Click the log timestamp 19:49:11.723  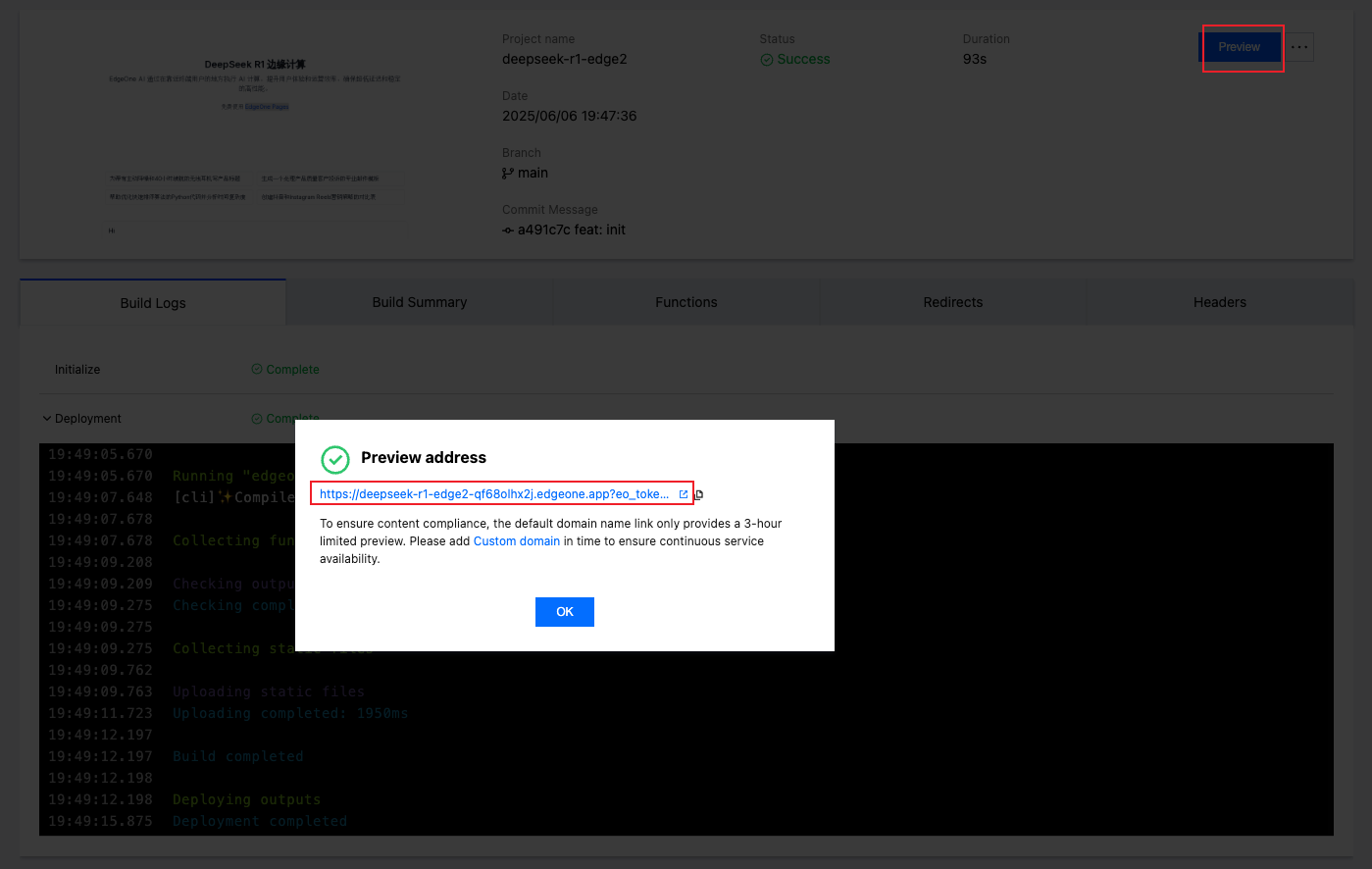pos(100,714)
